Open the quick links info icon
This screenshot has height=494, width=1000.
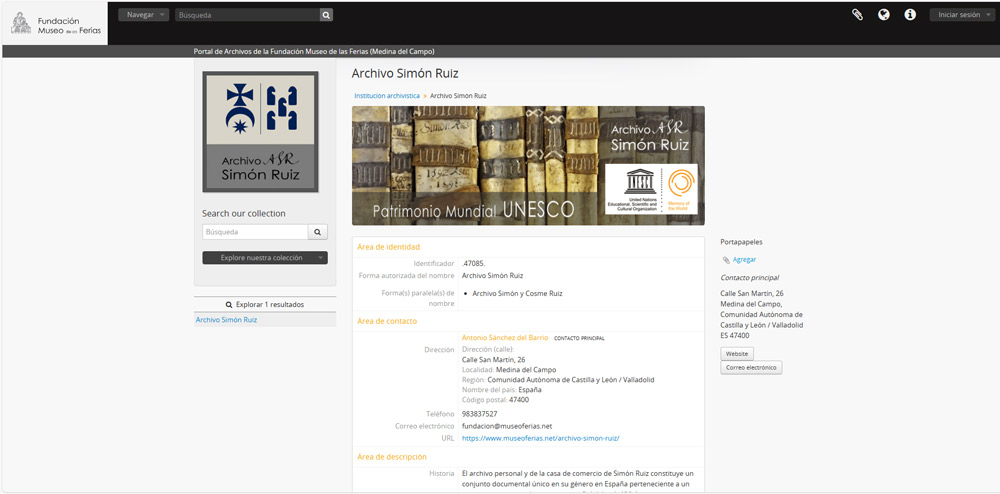(x=910, y=15)
